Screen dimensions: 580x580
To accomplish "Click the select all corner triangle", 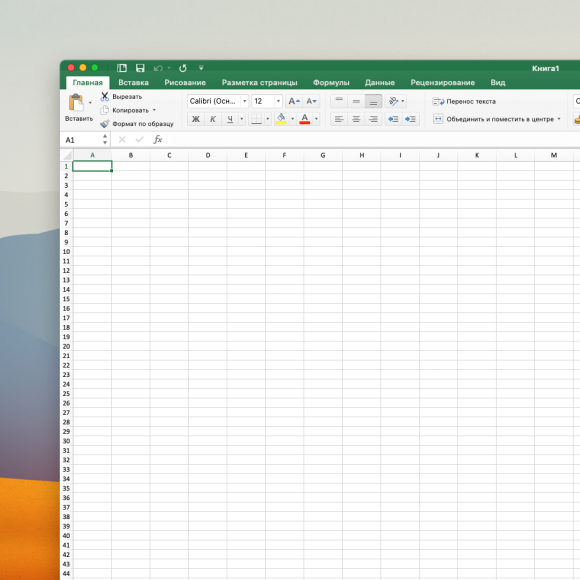I will click(67, 155).
